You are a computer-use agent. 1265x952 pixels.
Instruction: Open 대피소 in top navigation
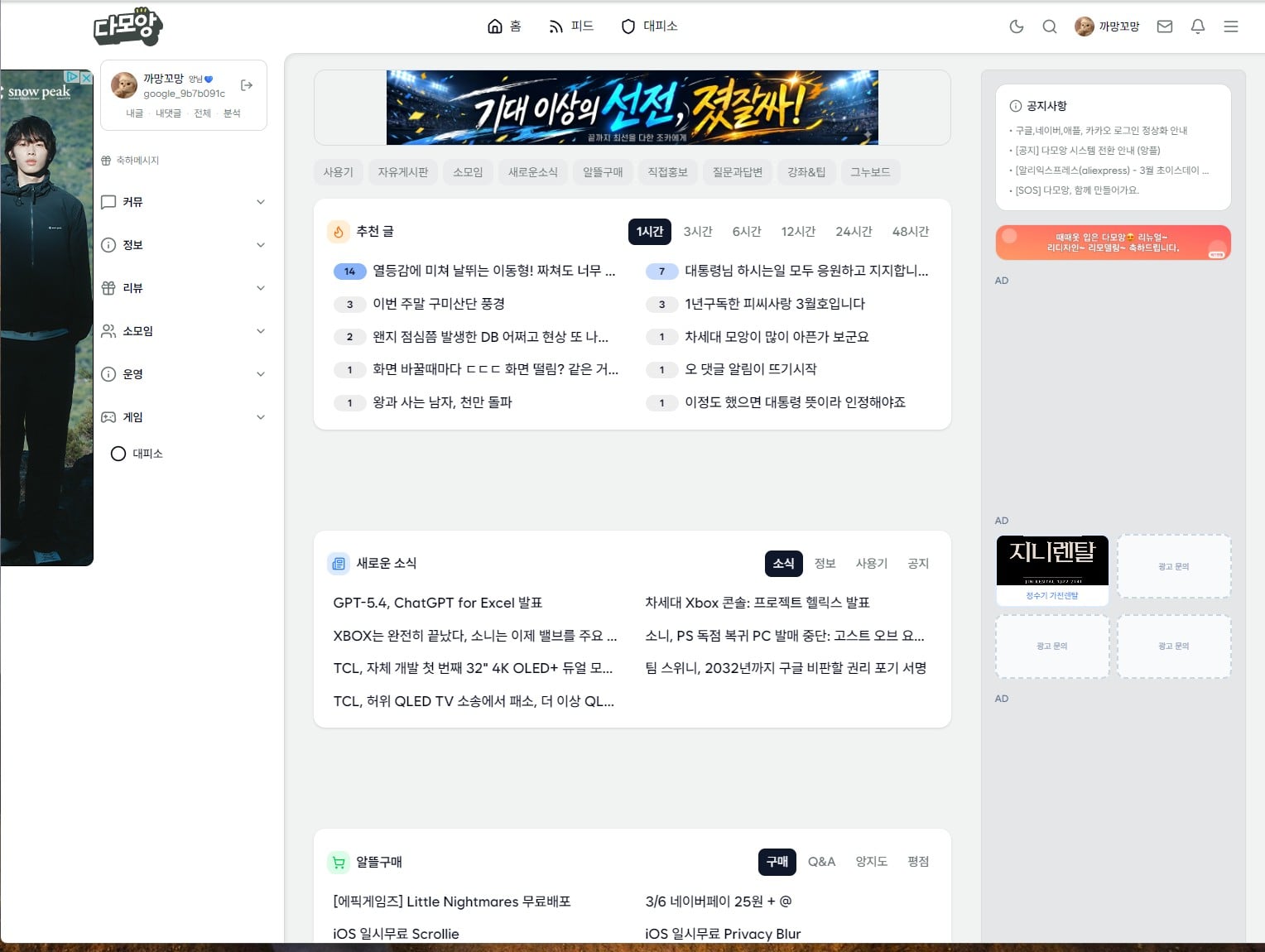click(650, 26)
